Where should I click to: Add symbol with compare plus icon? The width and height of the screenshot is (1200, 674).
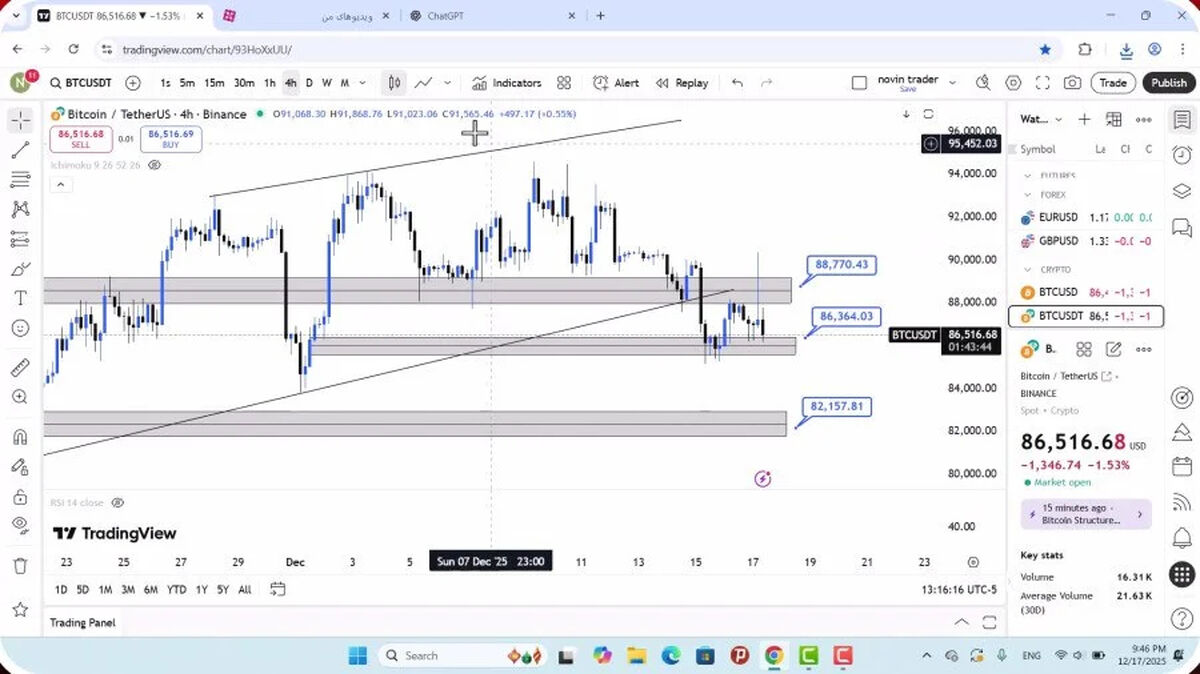tap(133, 83)
